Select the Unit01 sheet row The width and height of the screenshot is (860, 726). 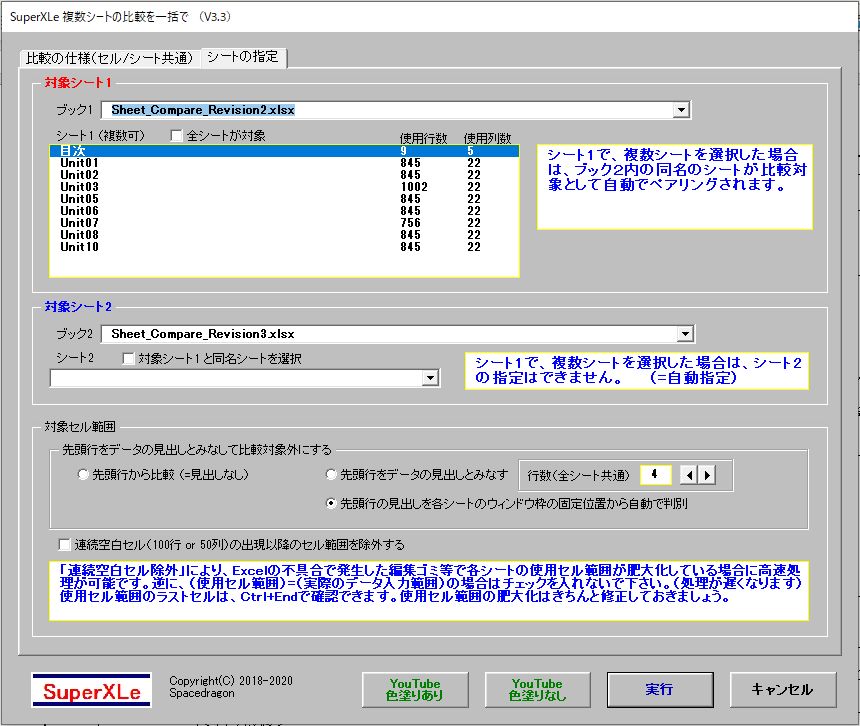[x=284, y=163]
